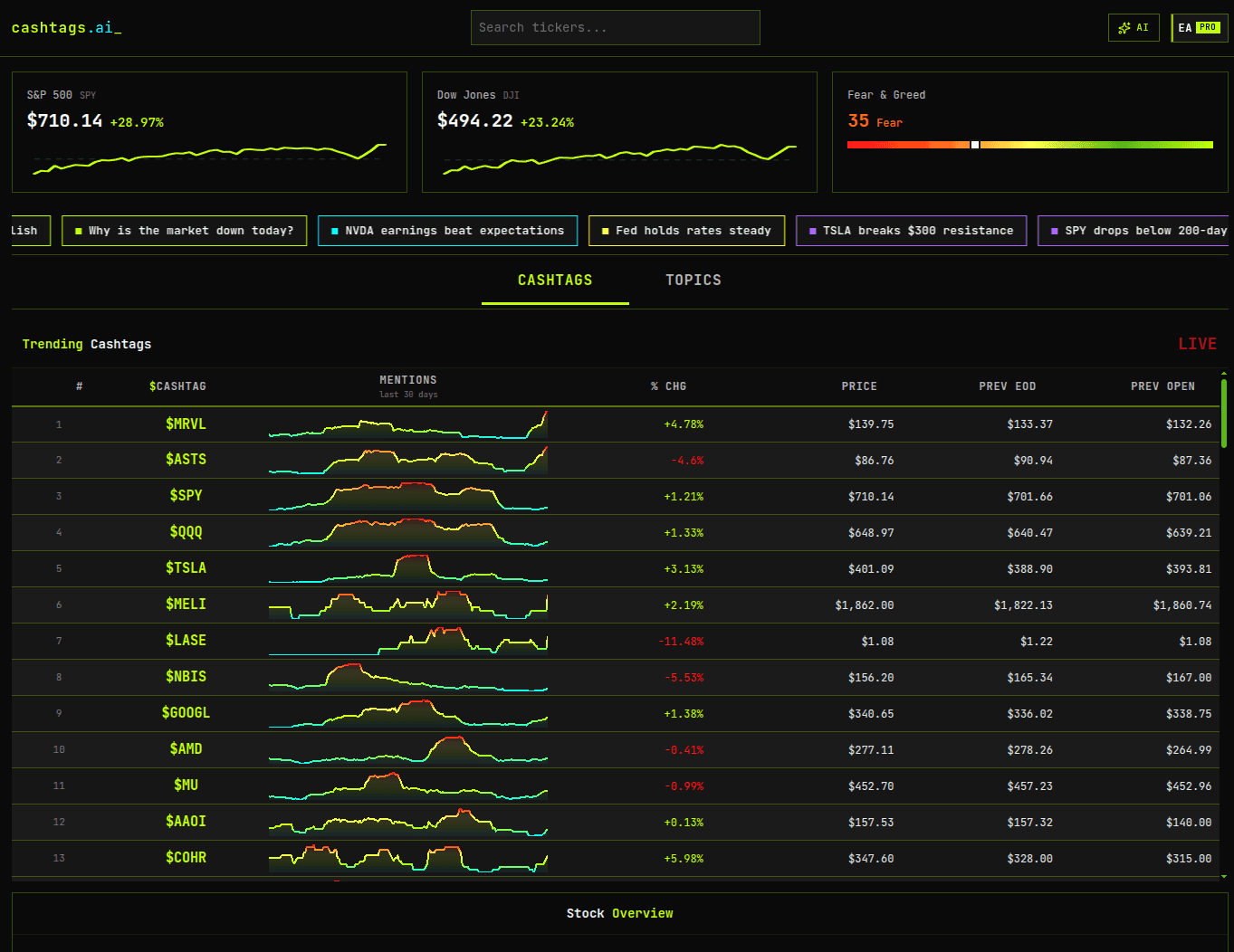The width and height of the screenshot is (1234, 952).
Task: Click the $MRVL mentions sparkline
Action: (408, 424)
